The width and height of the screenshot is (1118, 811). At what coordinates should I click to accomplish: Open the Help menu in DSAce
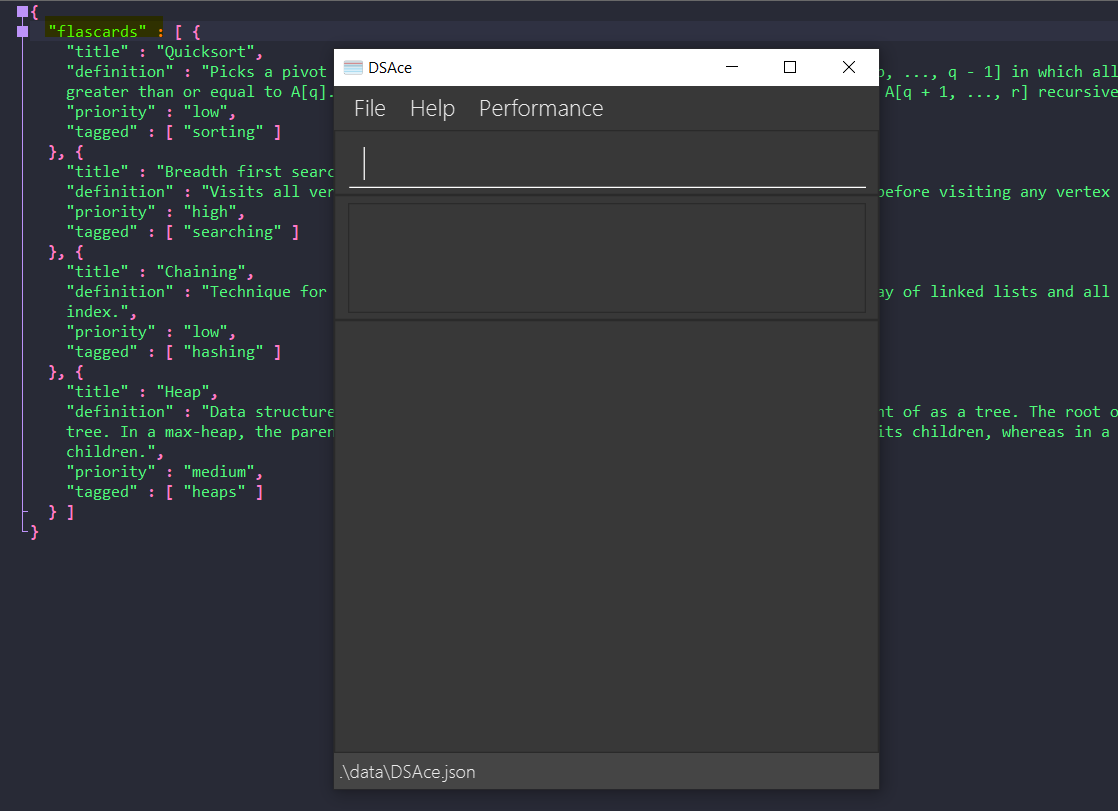(432, 108)
